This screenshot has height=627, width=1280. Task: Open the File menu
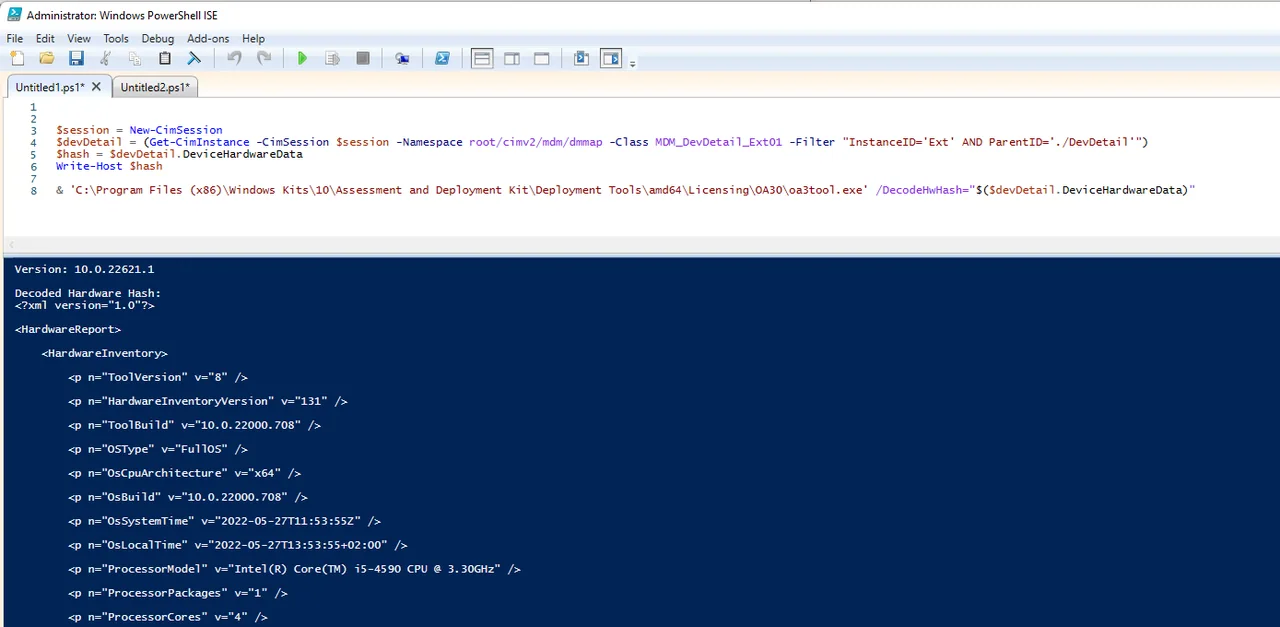(15, 39)
